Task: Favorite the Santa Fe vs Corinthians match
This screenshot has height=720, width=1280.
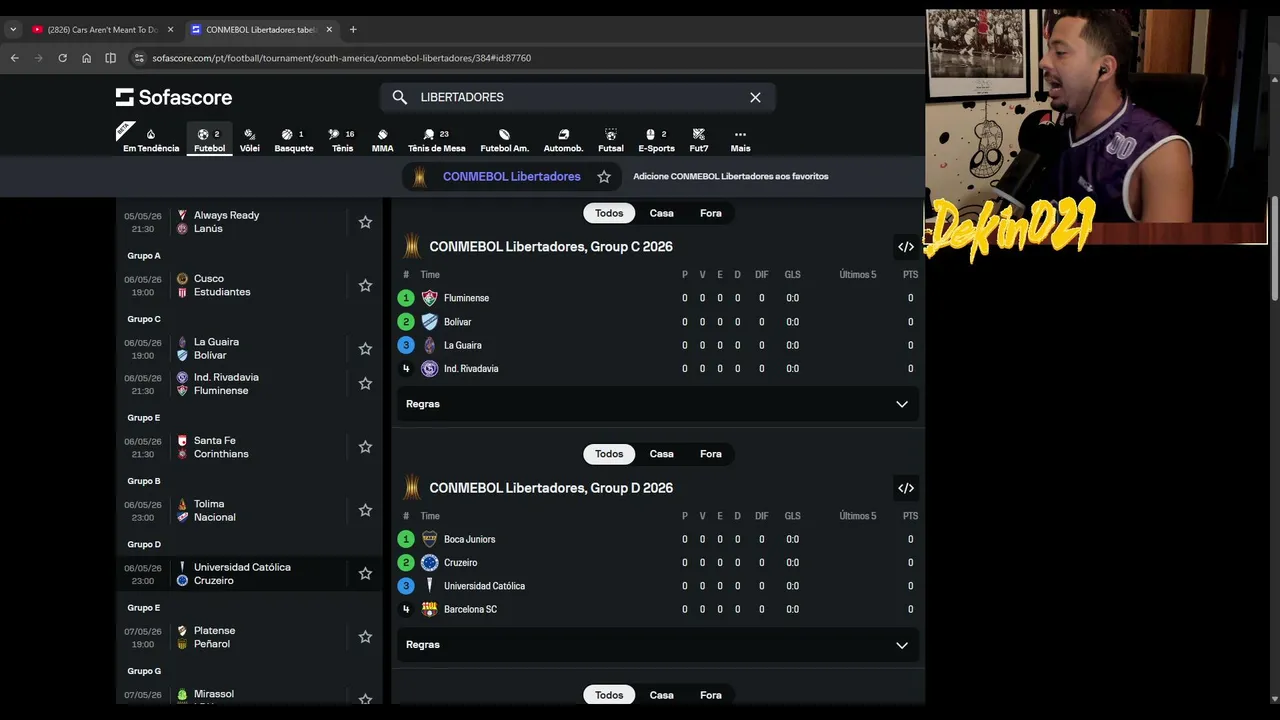Action: coord(365,447)
